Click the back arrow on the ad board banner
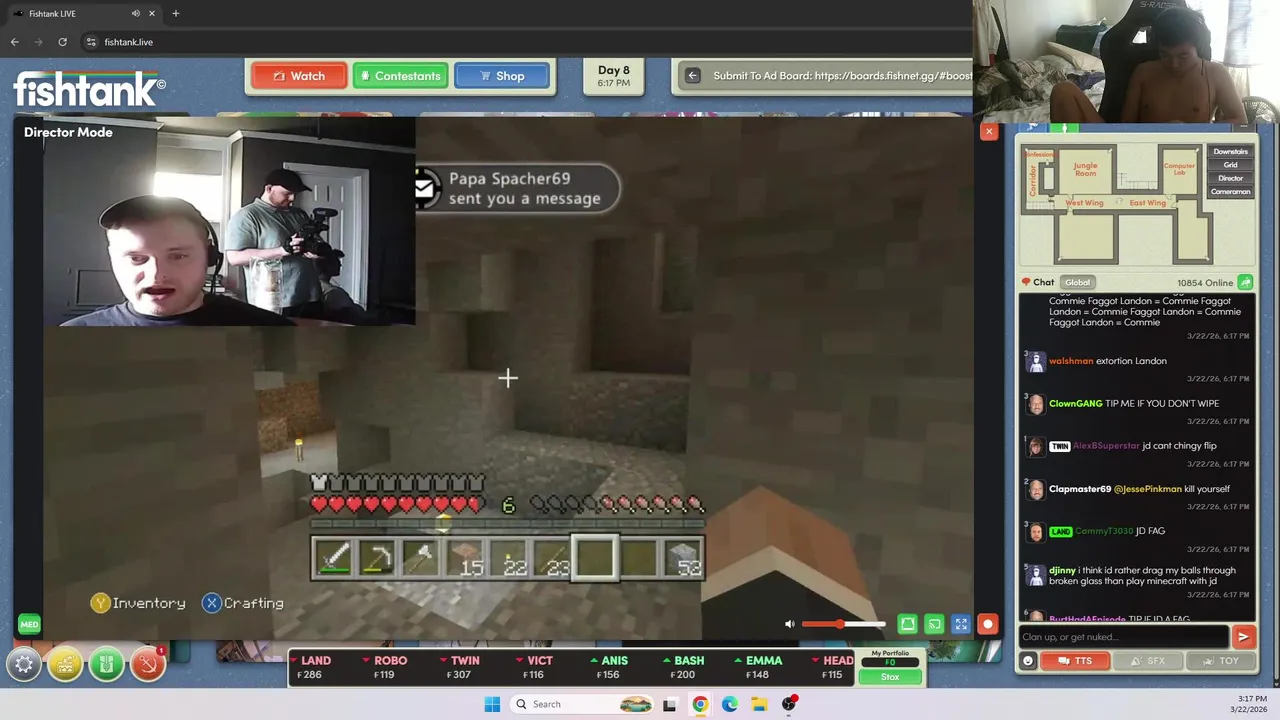 [692, 75]
